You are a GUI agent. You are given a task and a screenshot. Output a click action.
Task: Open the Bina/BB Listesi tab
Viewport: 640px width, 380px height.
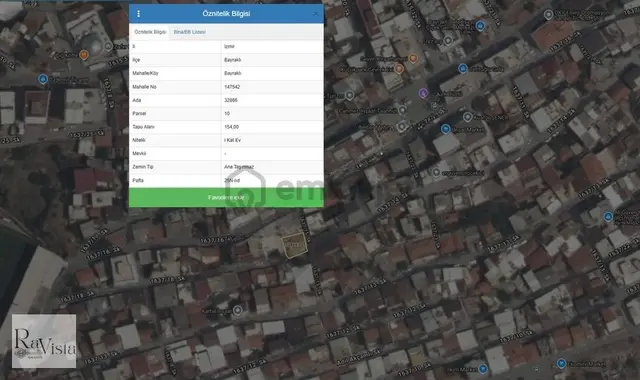click(190, 32)
